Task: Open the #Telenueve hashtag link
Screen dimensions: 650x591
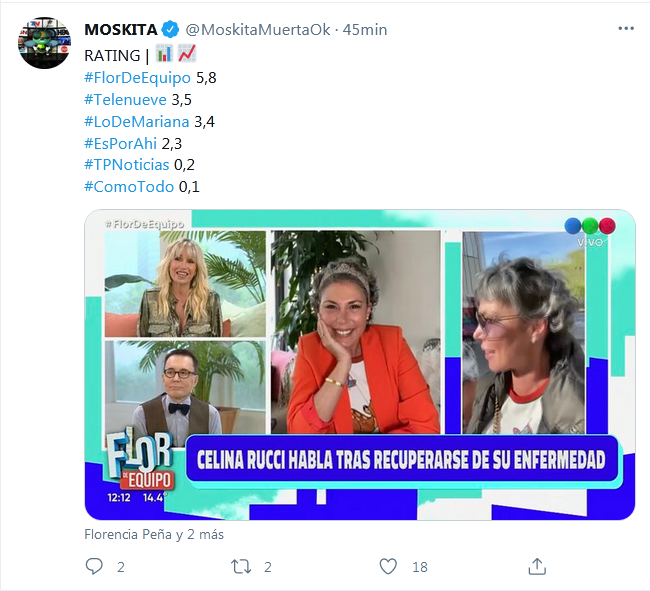Action: (125, 100)
